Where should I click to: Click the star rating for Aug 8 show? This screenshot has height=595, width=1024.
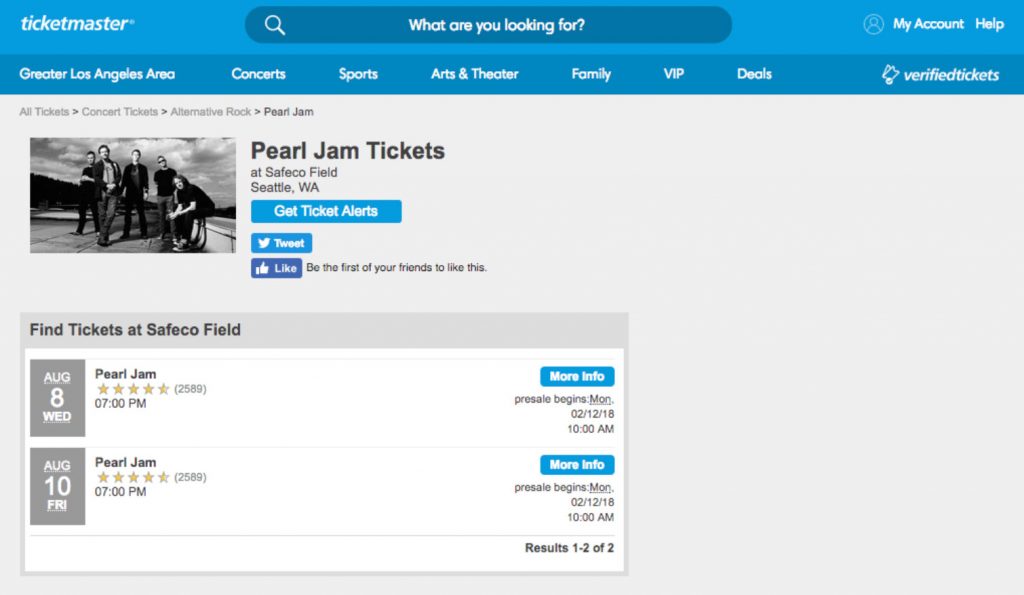(133, 389)
